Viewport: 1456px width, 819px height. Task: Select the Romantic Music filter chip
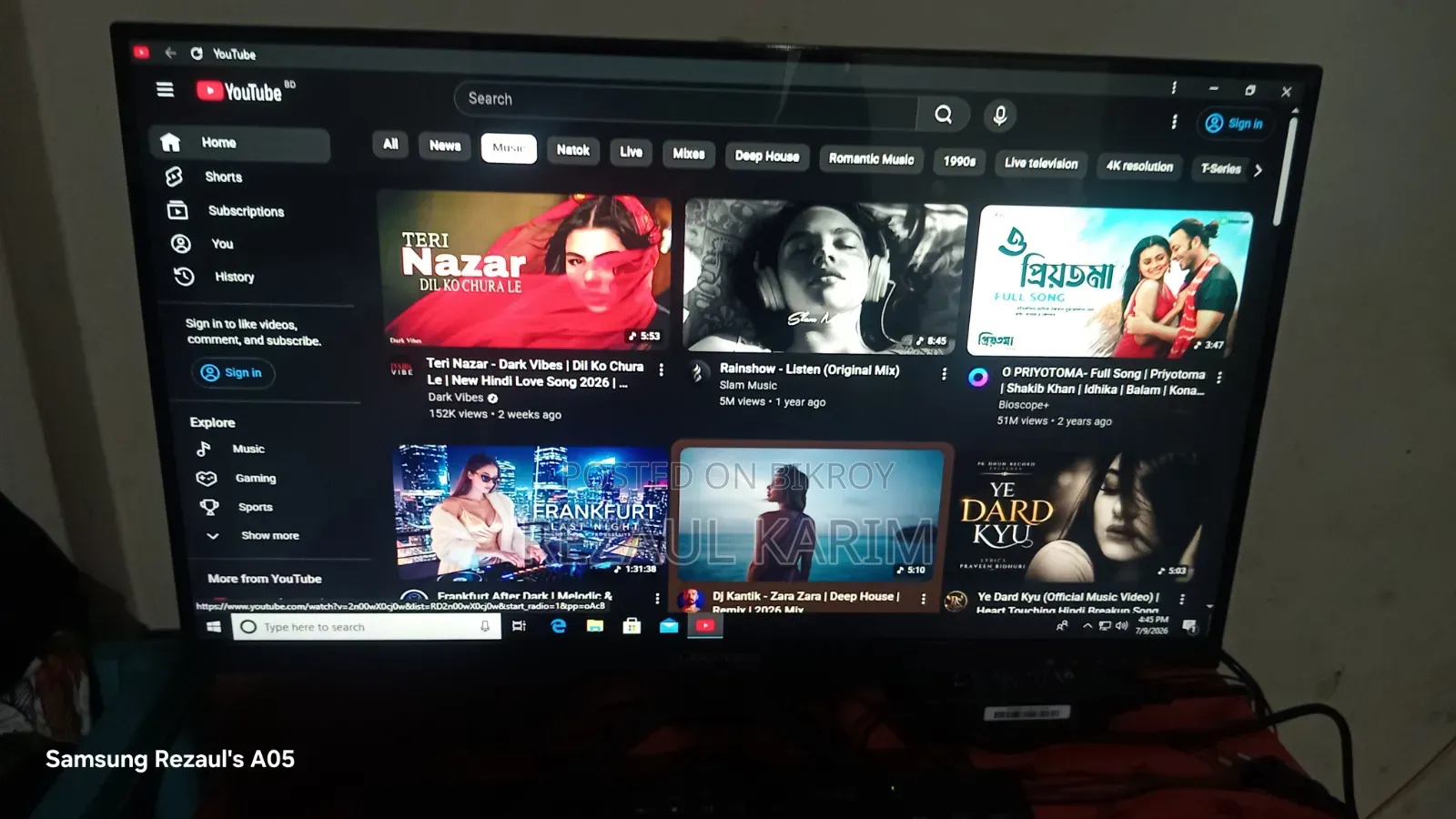tap(871, 159)
